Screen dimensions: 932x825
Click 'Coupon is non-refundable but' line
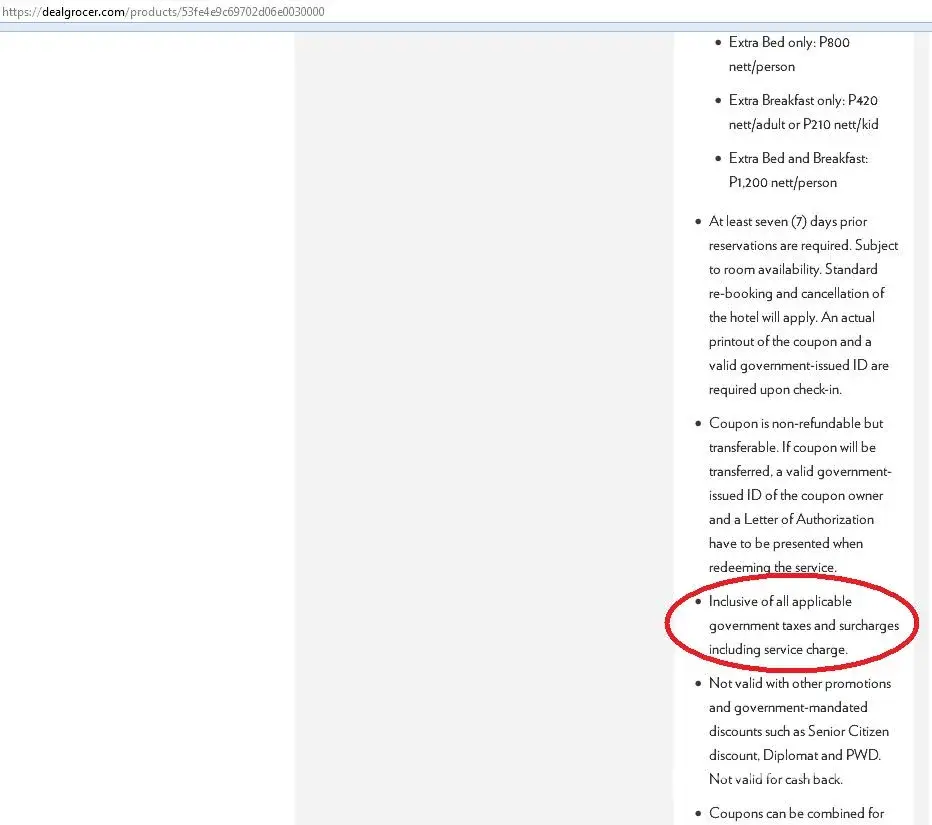796,424
